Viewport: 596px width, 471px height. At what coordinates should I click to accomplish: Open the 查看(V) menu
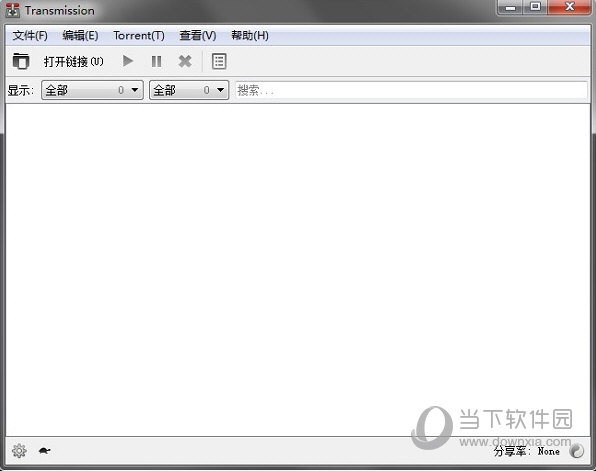pyautogui.click(x=198, y=36)
